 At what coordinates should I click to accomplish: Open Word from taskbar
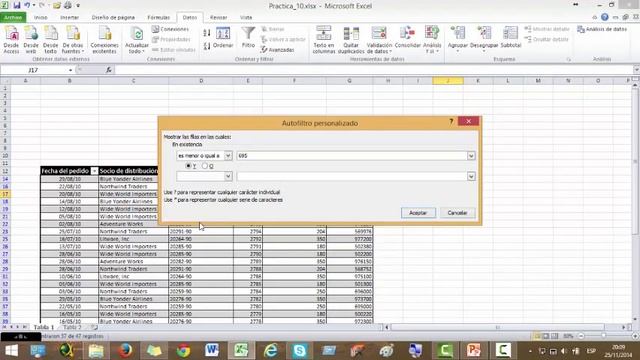point(212,351)
